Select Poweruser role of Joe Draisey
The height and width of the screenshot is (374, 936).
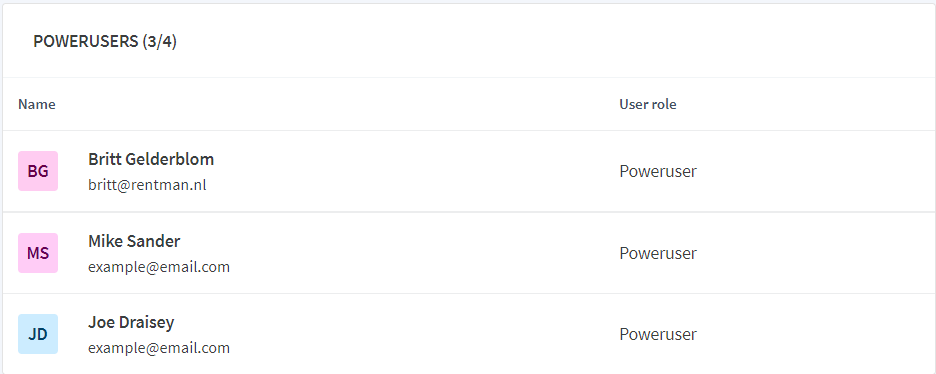[658, 334]
